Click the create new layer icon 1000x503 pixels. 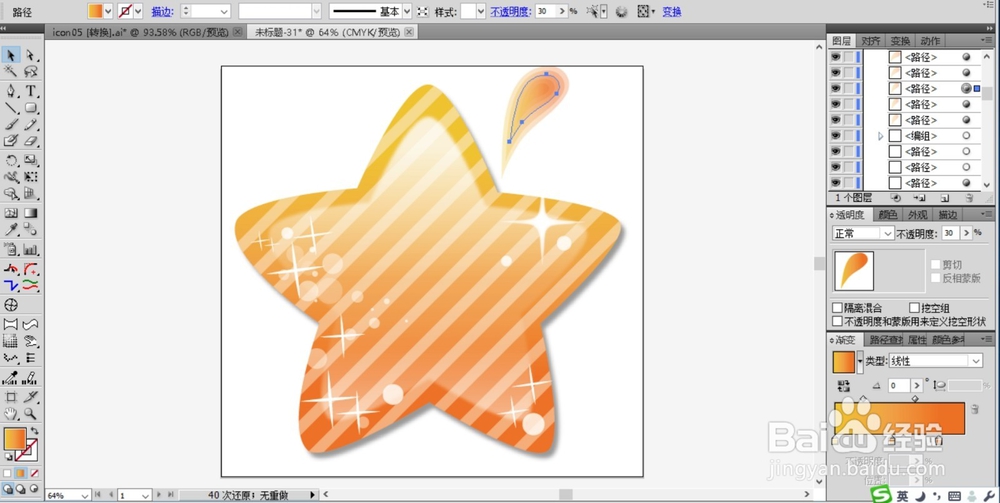pyautogui.click(x=945, y=198)
